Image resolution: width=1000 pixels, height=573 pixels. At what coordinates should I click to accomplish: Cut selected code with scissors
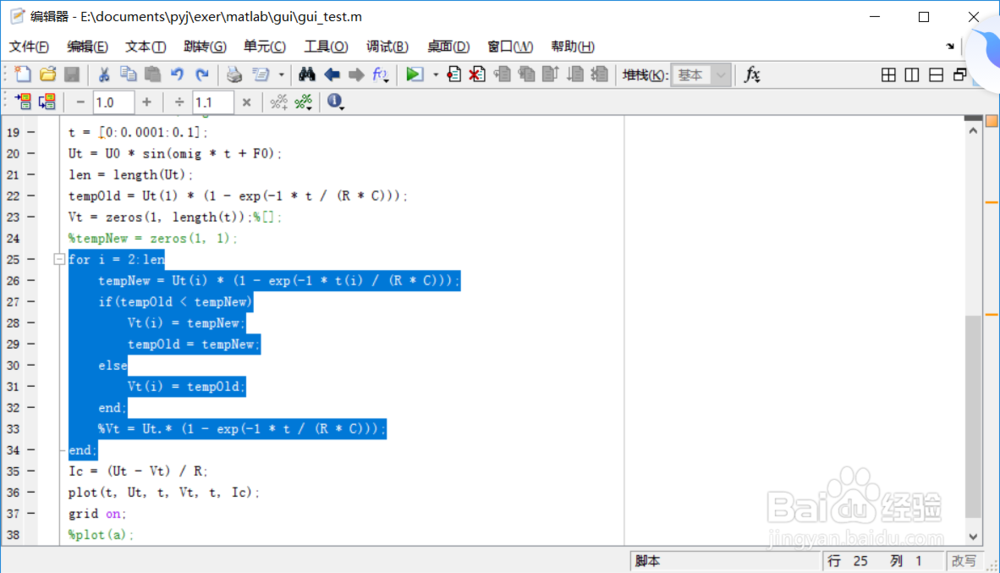pos(103,75)
